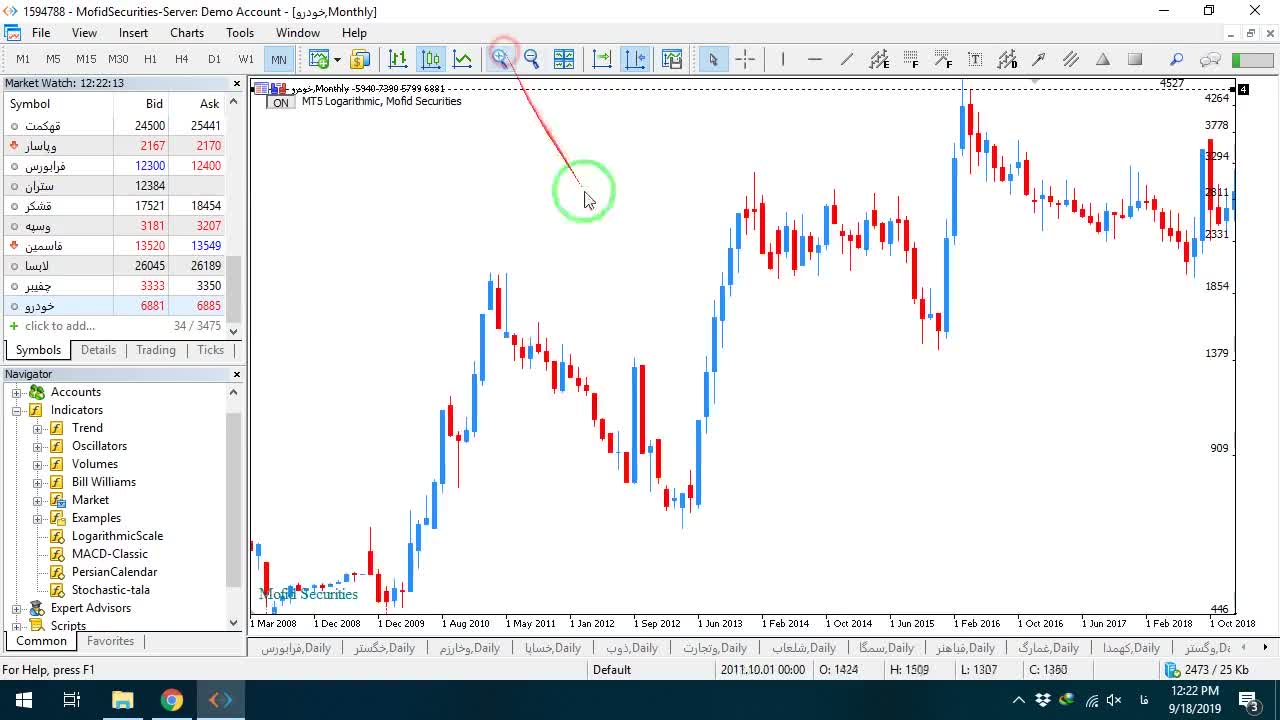Screen dimensions: 1280x720
Task: Close the Navigator panel
Action: (x=237, y=374)
